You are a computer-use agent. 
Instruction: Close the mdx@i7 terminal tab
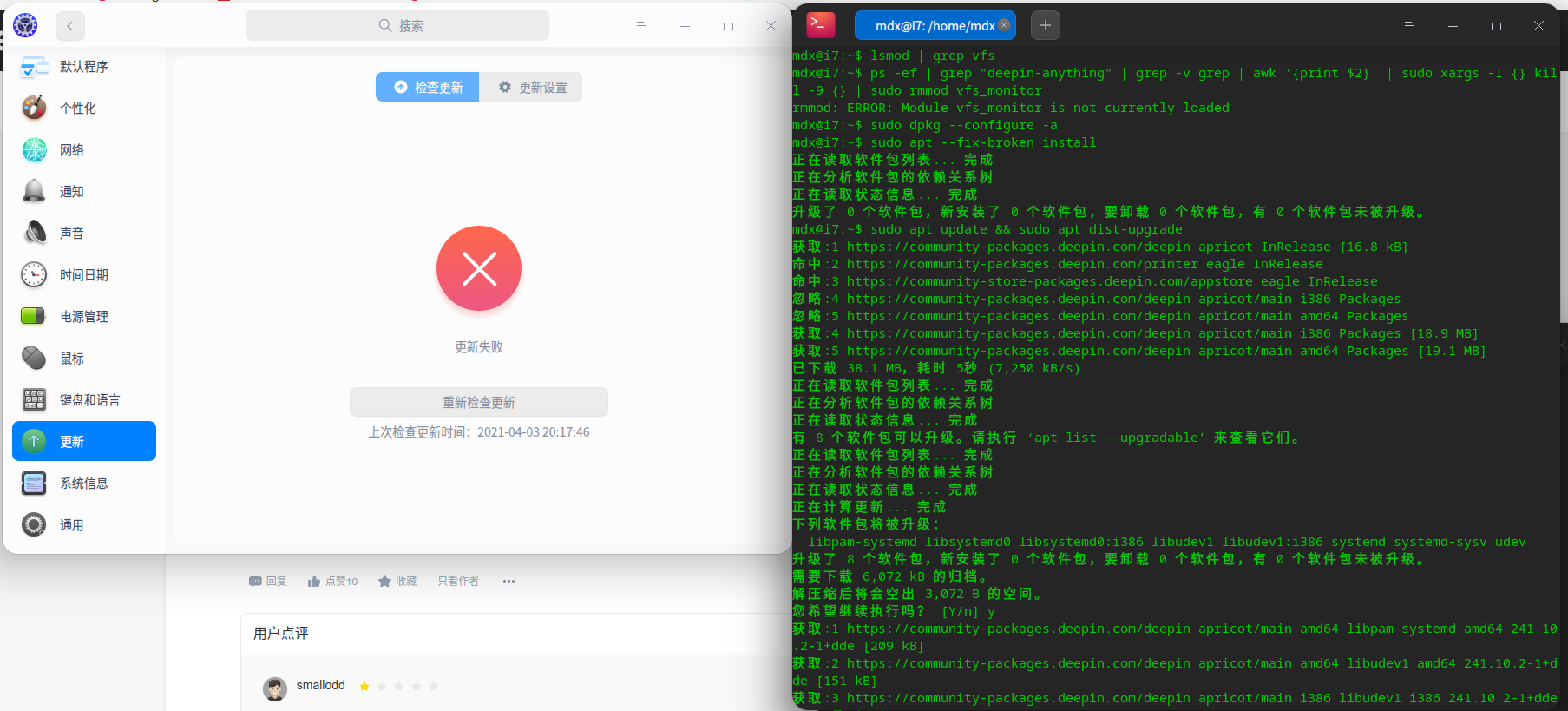click(x=1004, y=25)
